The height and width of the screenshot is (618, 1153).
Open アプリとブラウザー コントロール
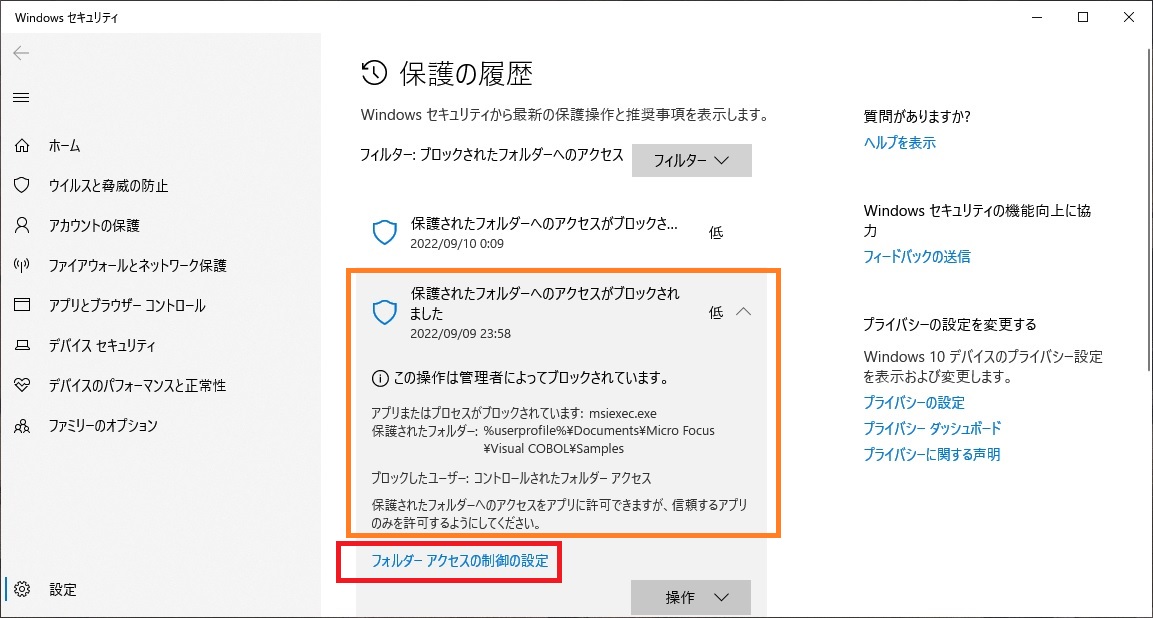[x=126, y=305]
